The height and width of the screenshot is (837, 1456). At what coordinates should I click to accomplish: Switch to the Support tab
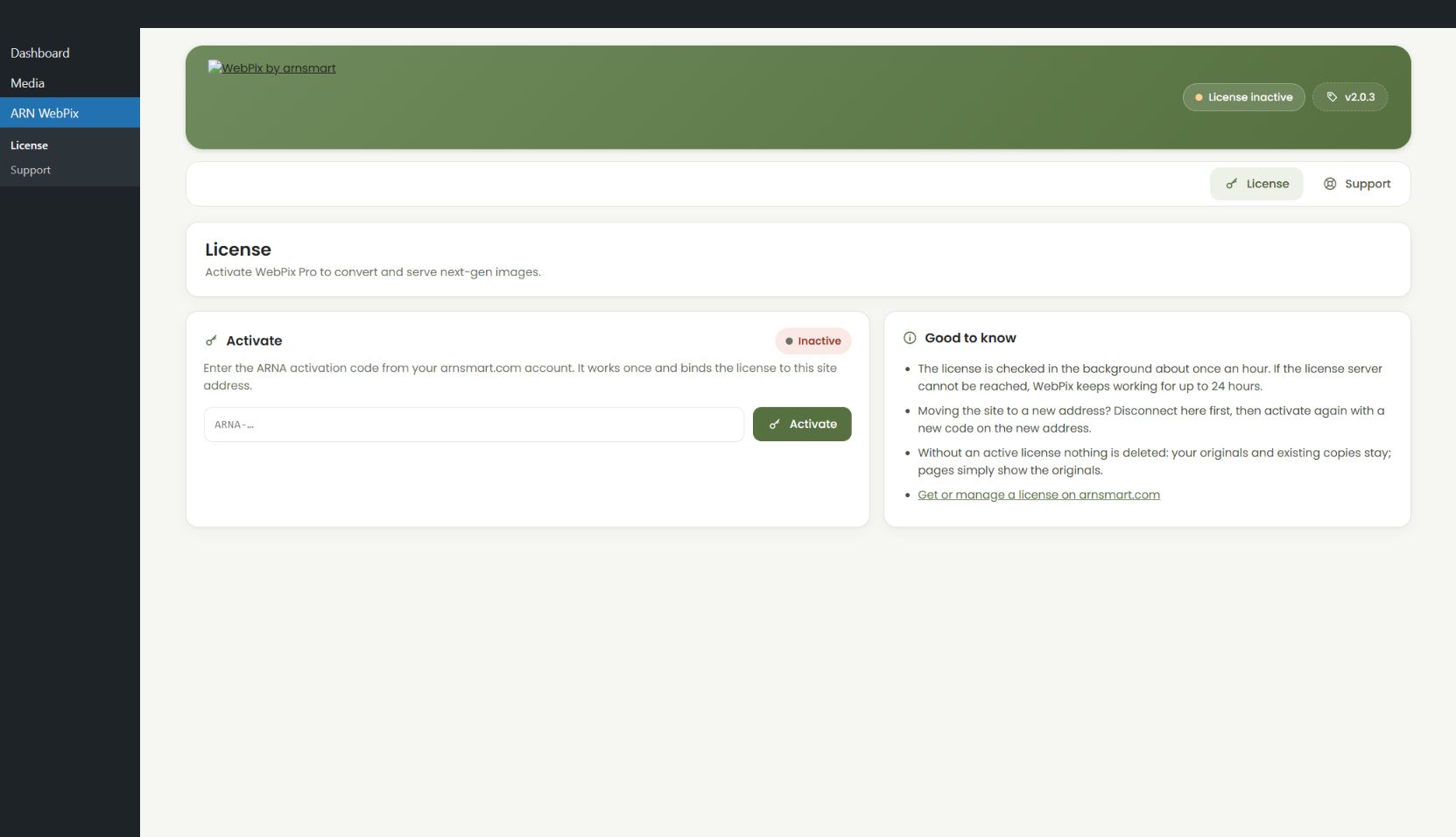(x=1356, y=184)
